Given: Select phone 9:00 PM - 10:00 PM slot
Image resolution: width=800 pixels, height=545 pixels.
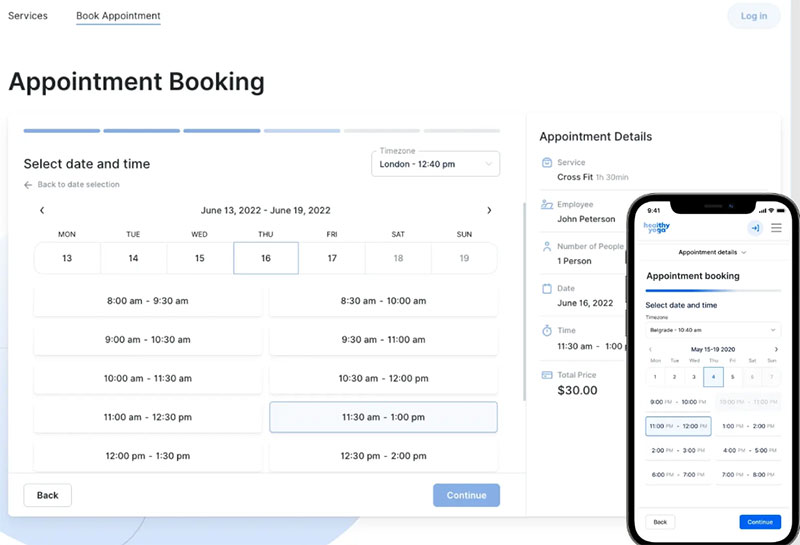Looking at the screenshot, I should (678, 402).
